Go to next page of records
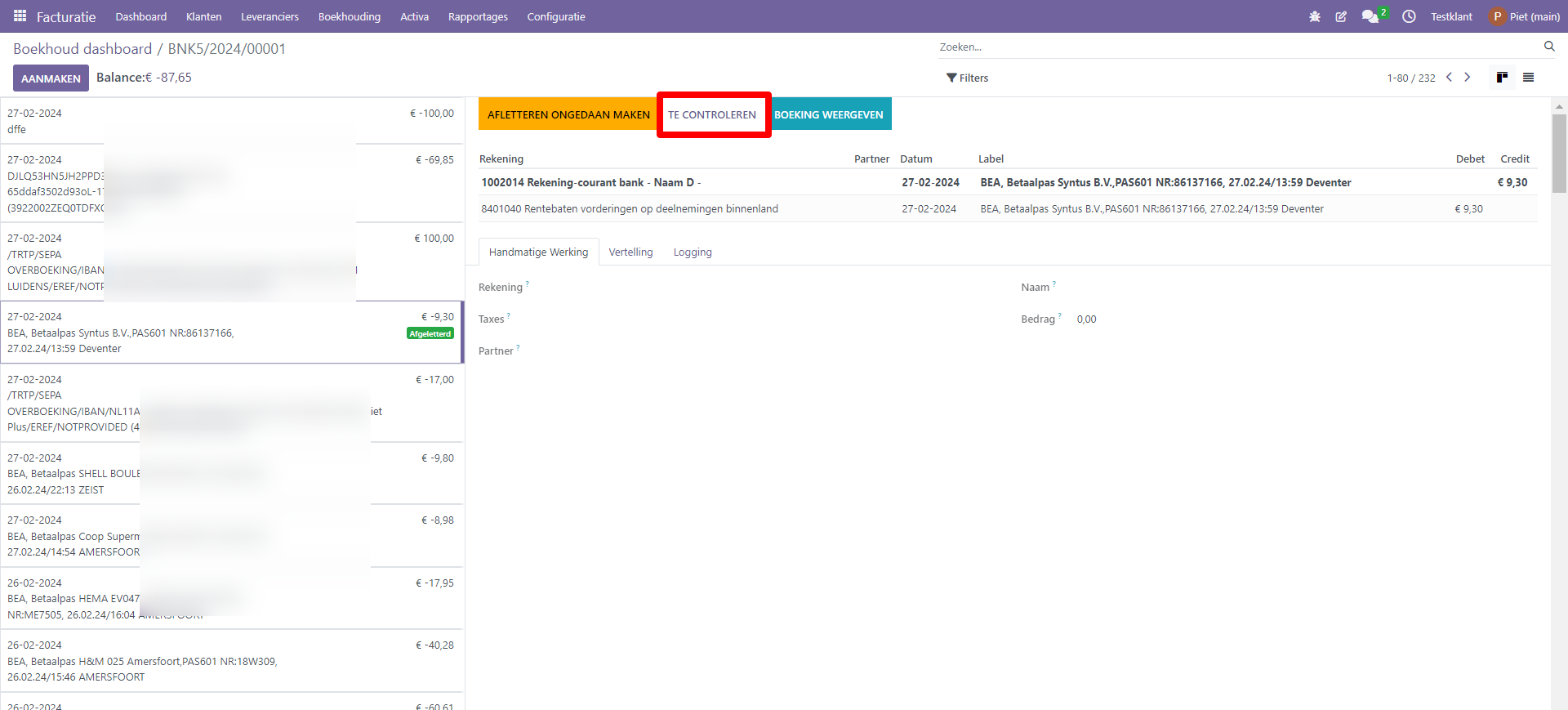This screenshot has height=710, width=1568. (1468, 78)
